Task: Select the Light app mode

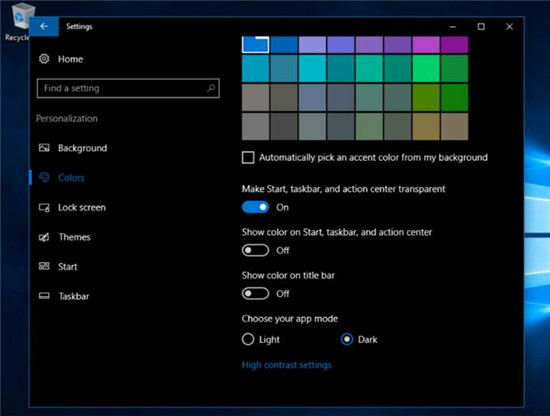Action: point(248,339)
